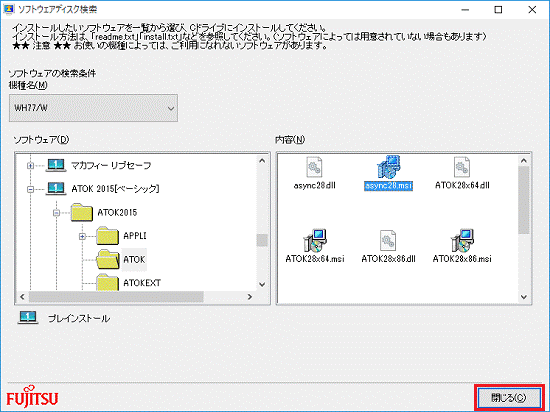Image resolution: width=550 pixels, height=412 pixels.
Task: Close the window with the X button
Action: (532, 9)
